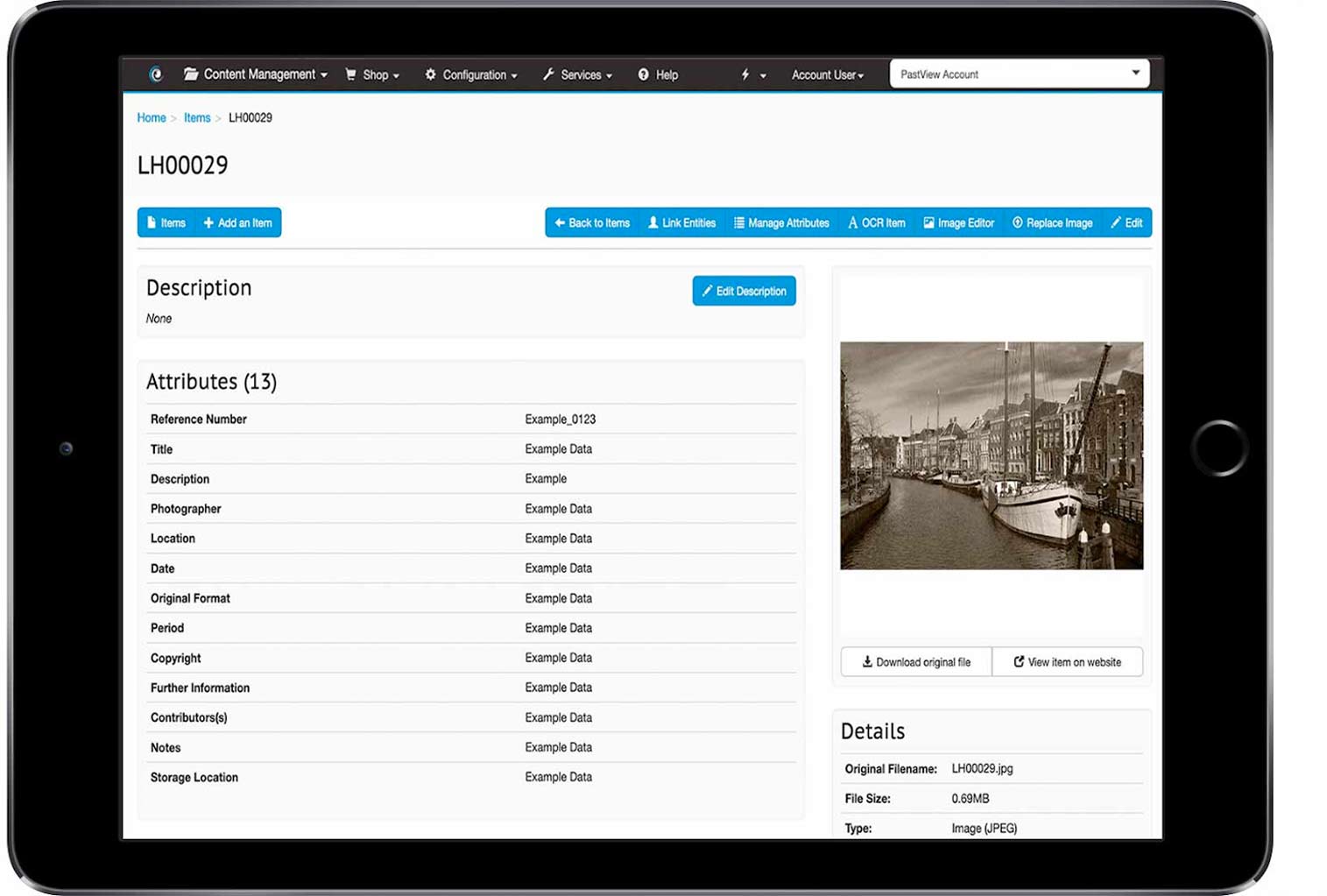Click the question mark icon beside Help
Viewport: 1327px width, 896px height.
pos(643,74)
